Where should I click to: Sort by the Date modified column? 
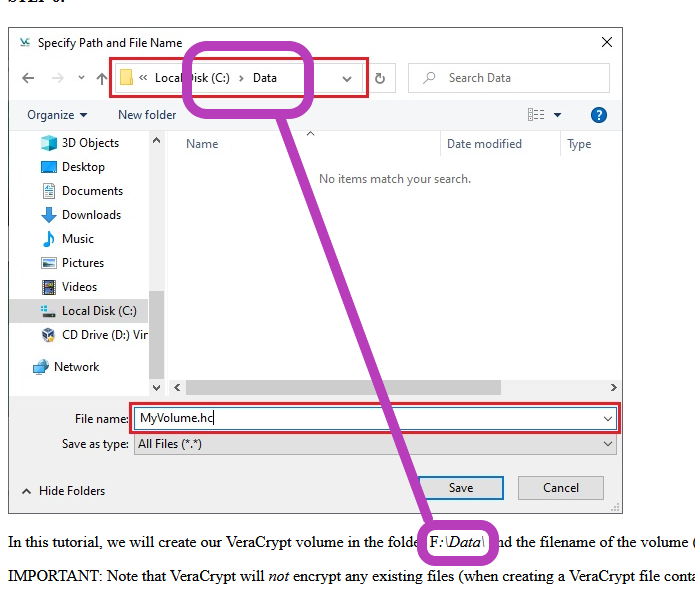click(x=484, y=144)
